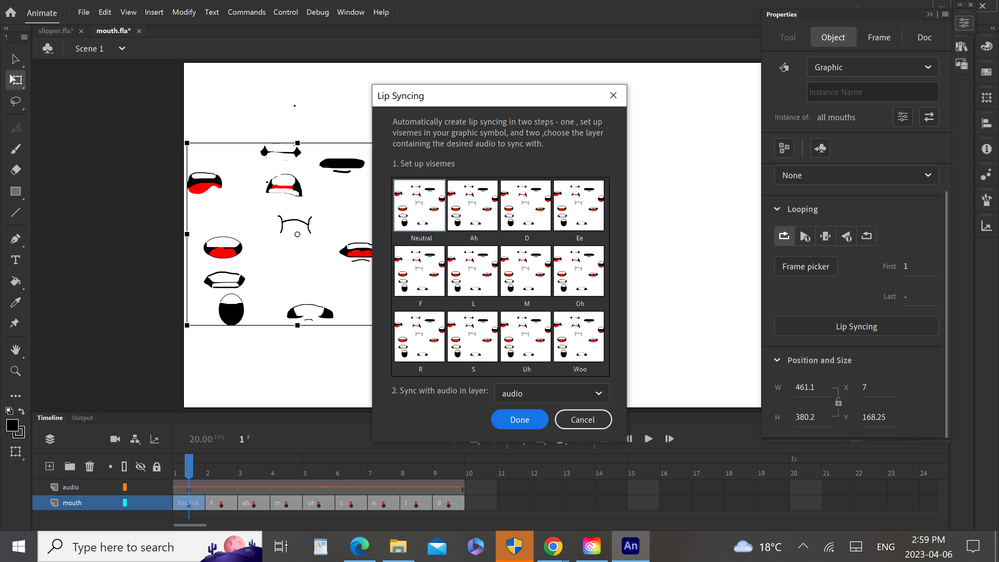Toggle highlight layers dot icon
Image resolution: width=999 pixels, height=562 pixels.
click(x=110, y=466)
